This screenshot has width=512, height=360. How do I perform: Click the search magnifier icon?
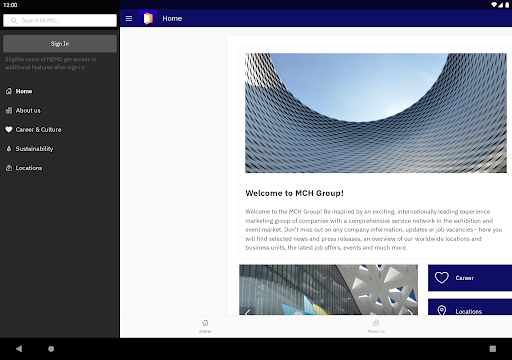click(x=14, y=21)
